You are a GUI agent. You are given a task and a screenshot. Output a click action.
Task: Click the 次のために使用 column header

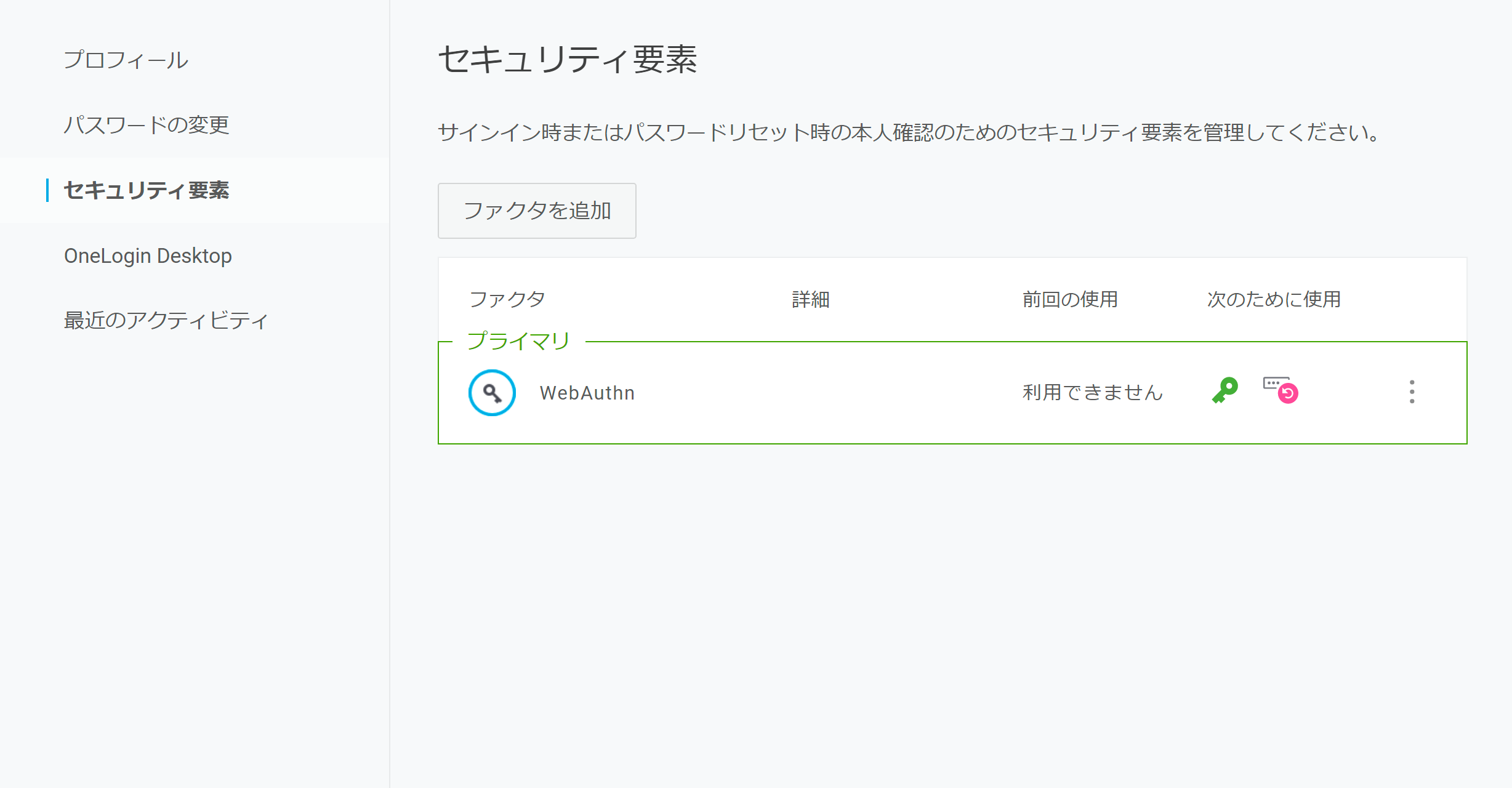click(1274, 299)
